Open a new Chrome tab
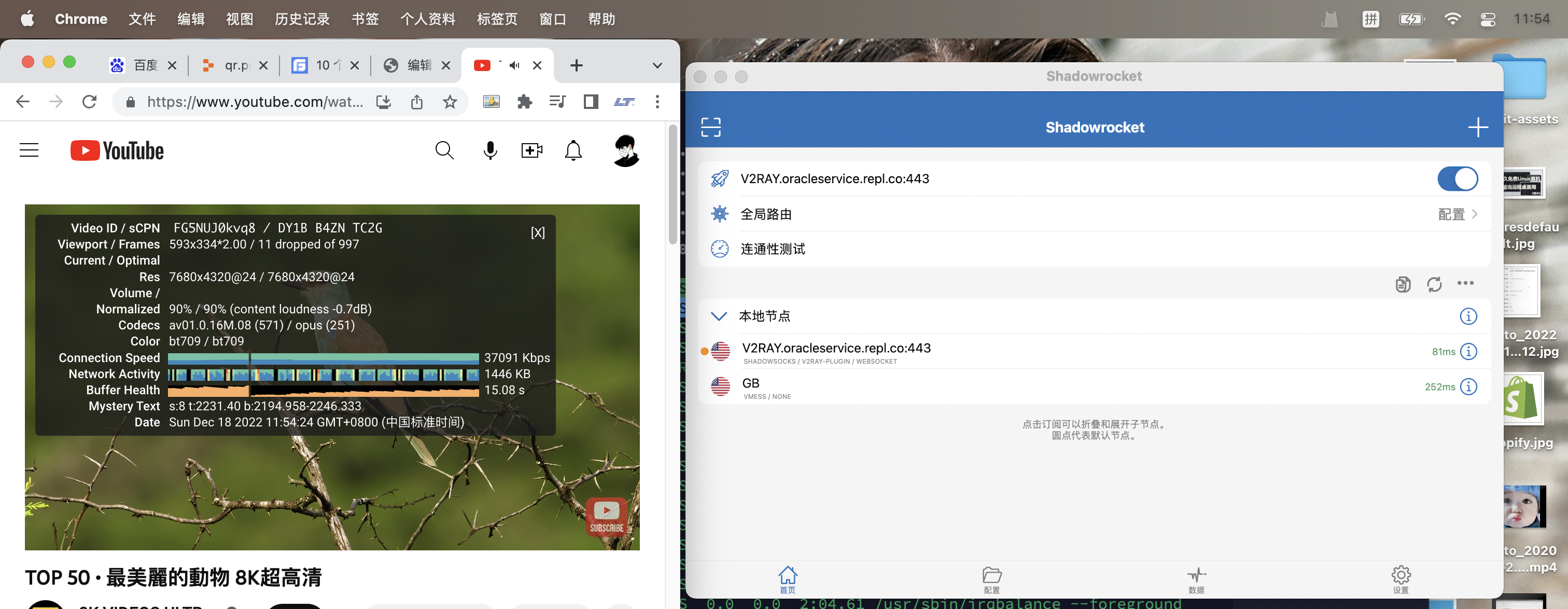Image resolution: width=1568 pixels, height=609 pixels. tap(577, 65)
